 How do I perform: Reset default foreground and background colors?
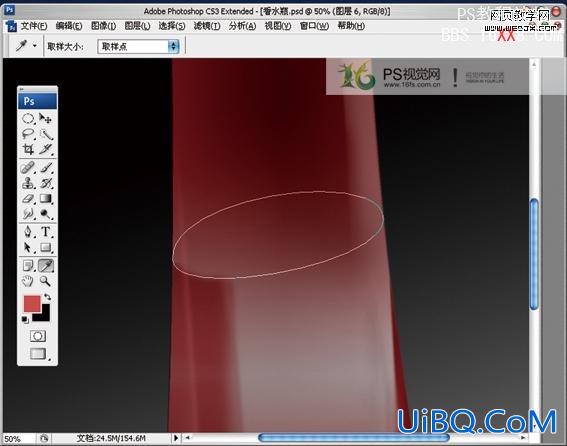coord(25,319)
